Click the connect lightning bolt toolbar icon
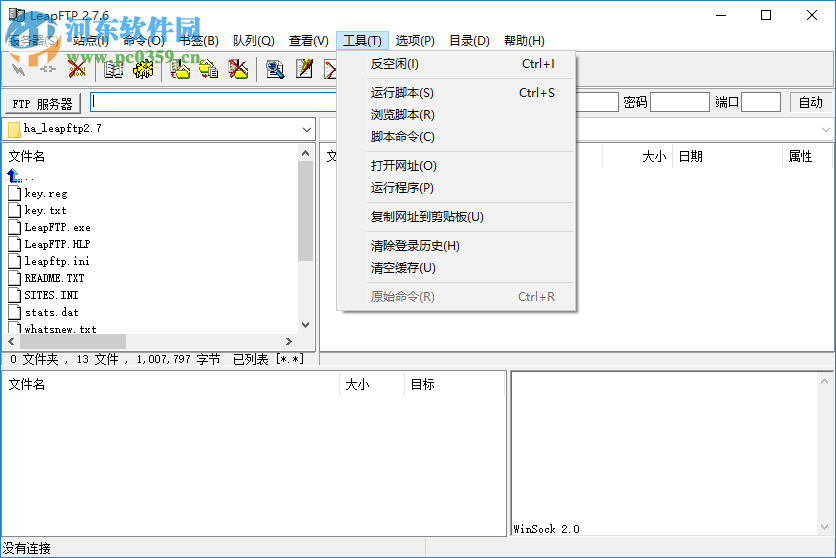The image size is (836, 558). [x=18, y=69]
